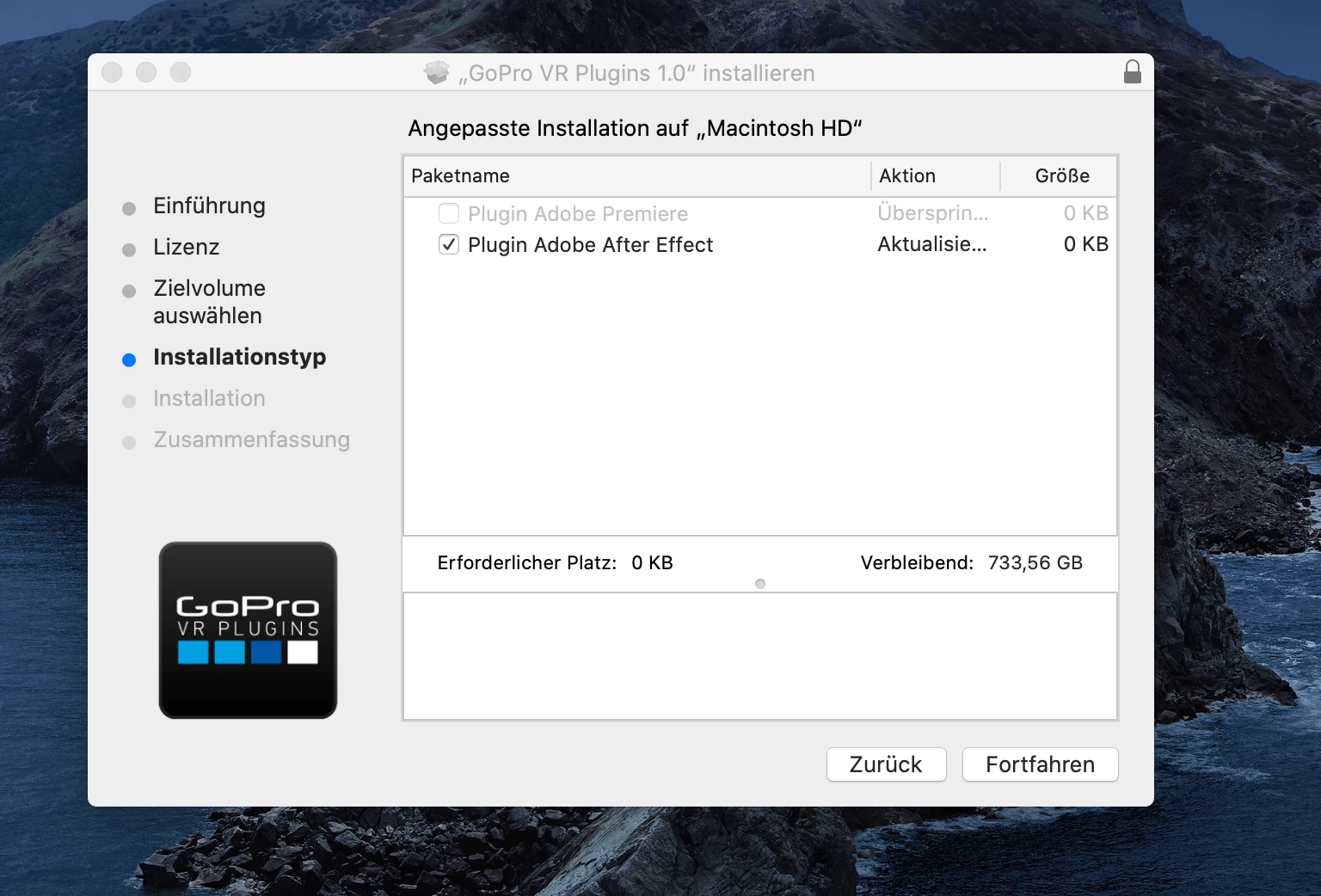Screen dimensions: 1321x896
Task: Click the Fortfahren button
Action: (1040, 764)
